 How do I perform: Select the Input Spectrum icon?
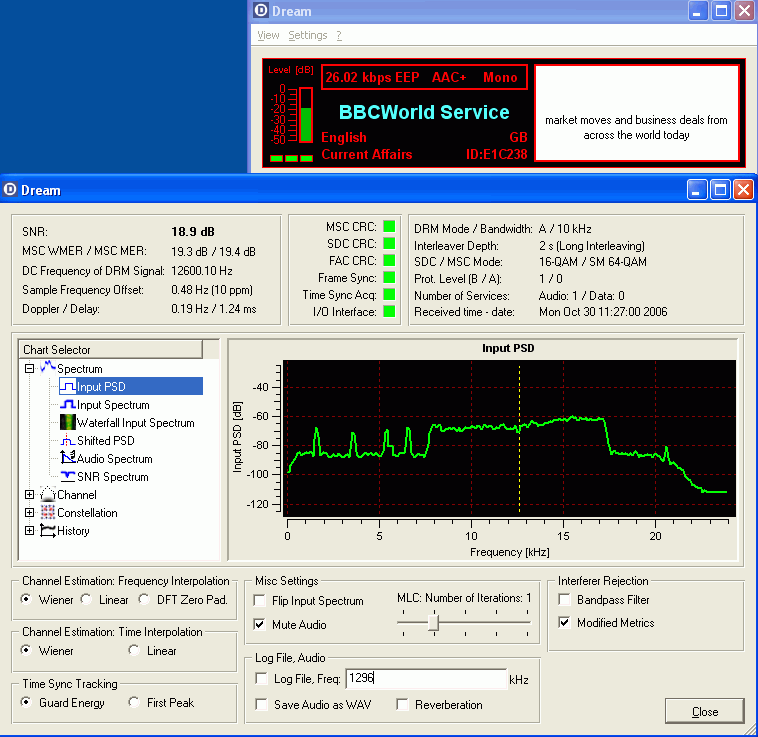pos(68,405)
